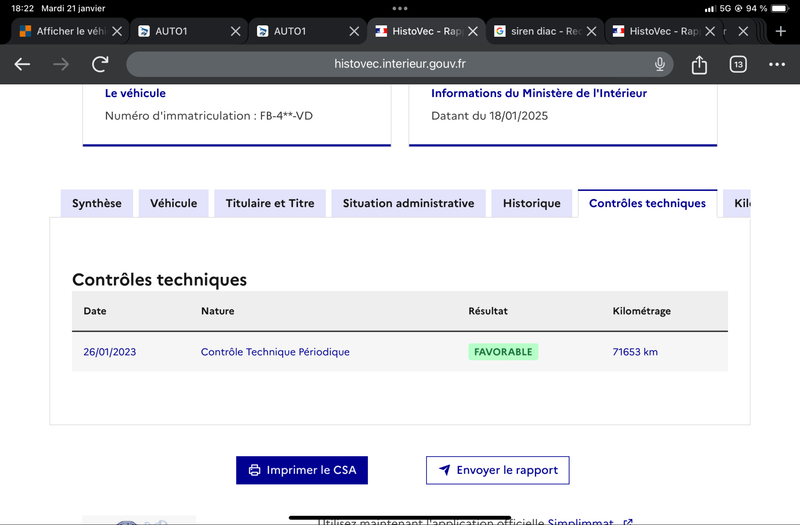Click the paper plane icon on Envoyer button

click(444, 470)
